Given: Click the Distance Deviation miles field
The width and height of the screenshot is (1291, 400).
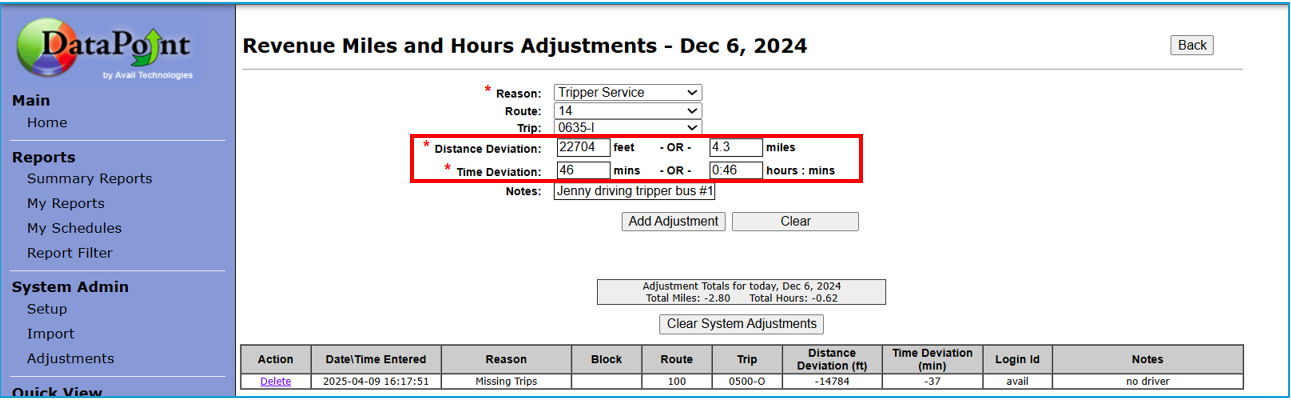Looking at the screenshot, I should [x=735, y=147].
